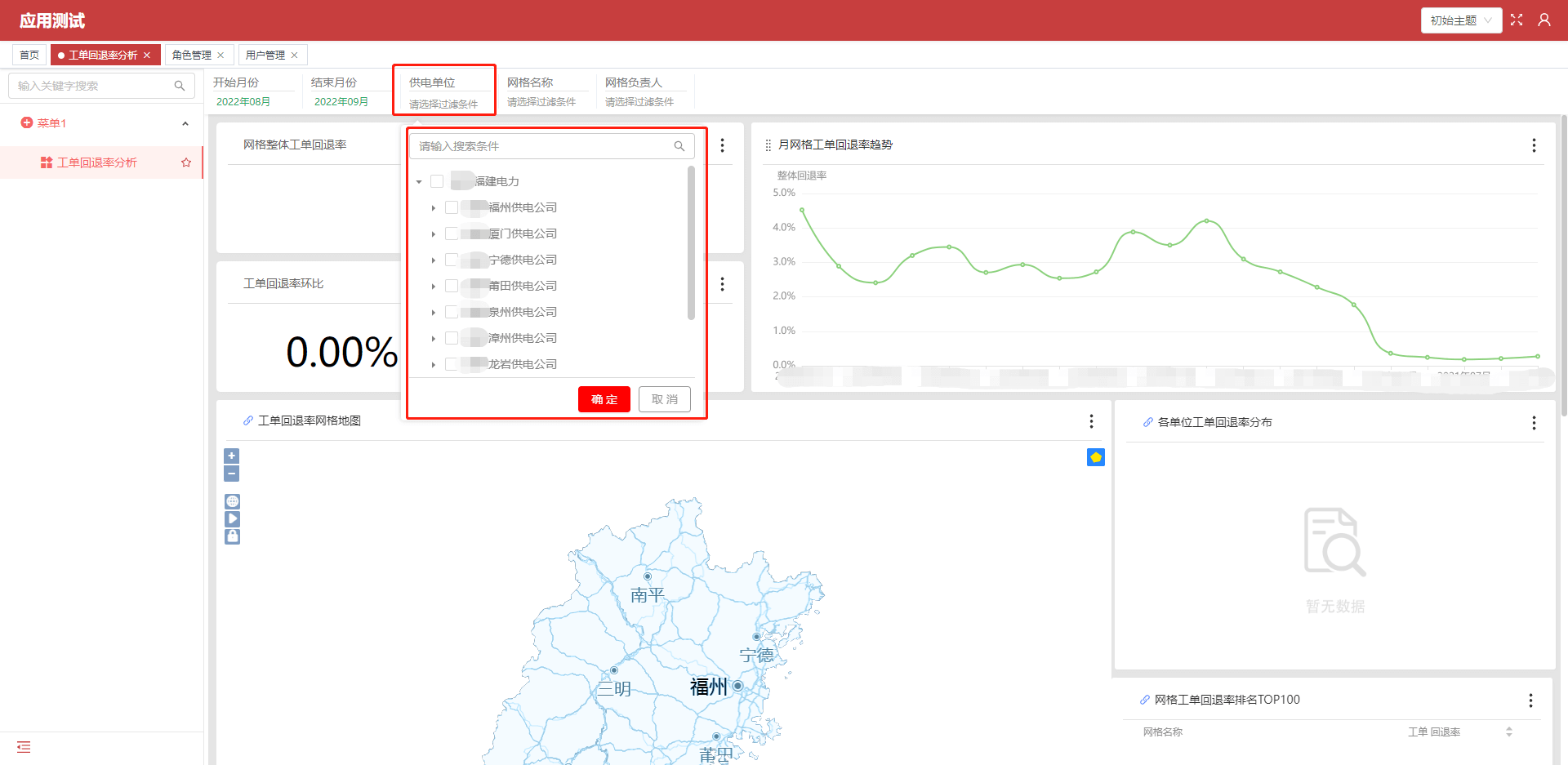Check the 福州供电公司 checkbox
The width and height of the screenshot is (1568, 765).
tap(452, 207)
